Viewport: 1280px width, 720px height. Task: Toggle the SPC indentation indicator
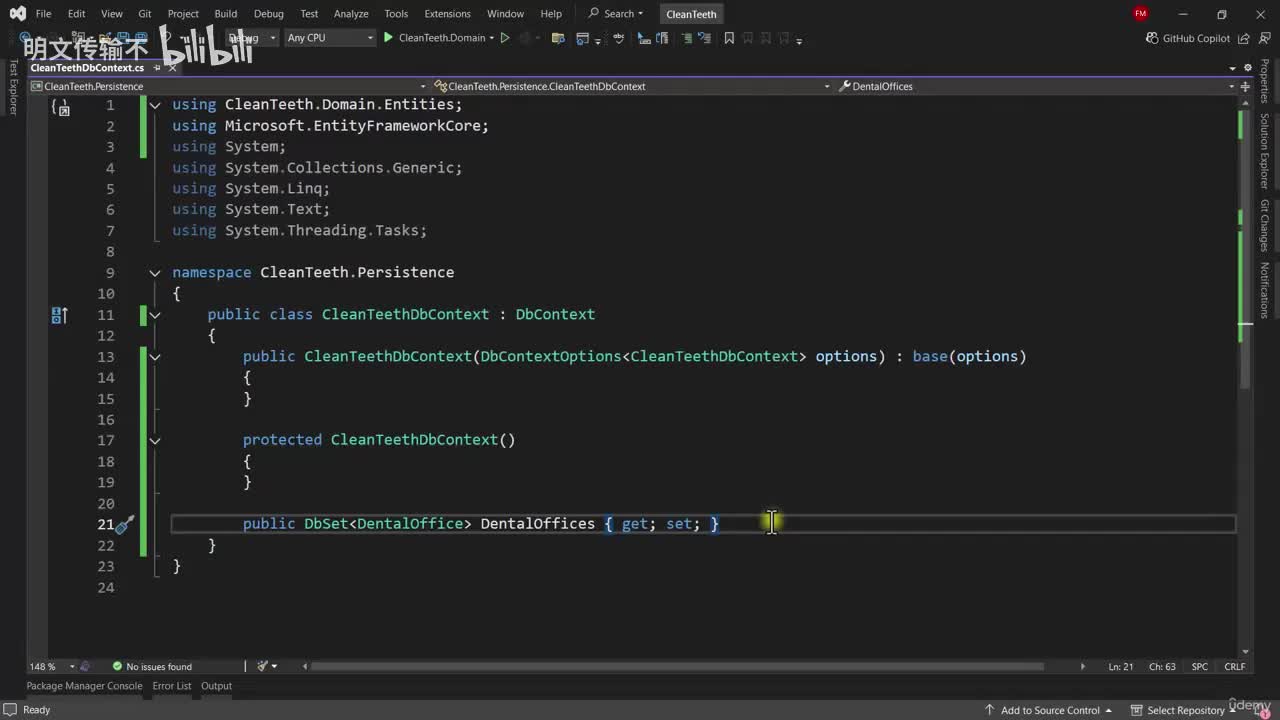(1199, 667)
